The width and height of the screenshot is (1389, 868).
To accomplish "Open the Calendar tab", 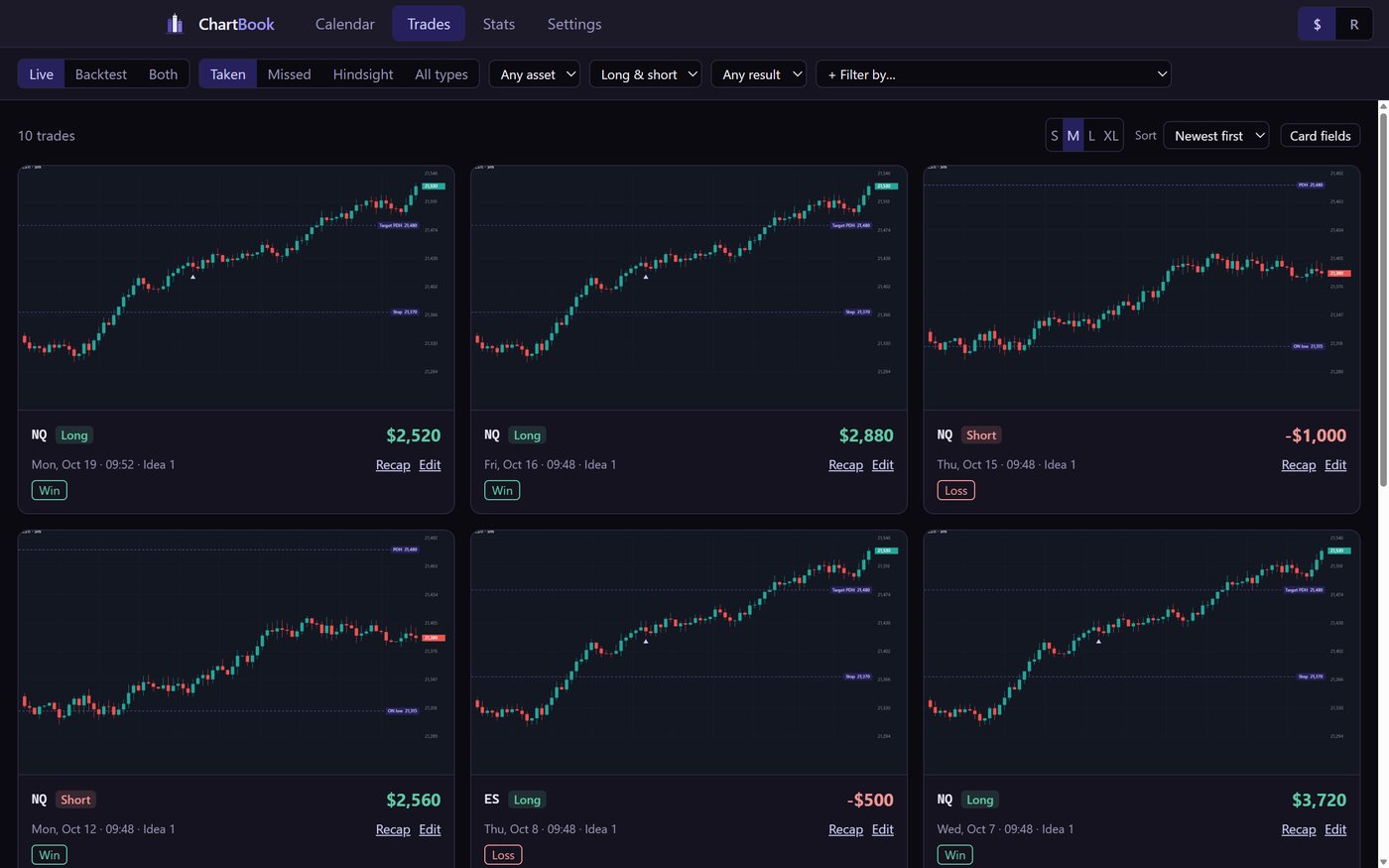I will (x=344, y=24).
